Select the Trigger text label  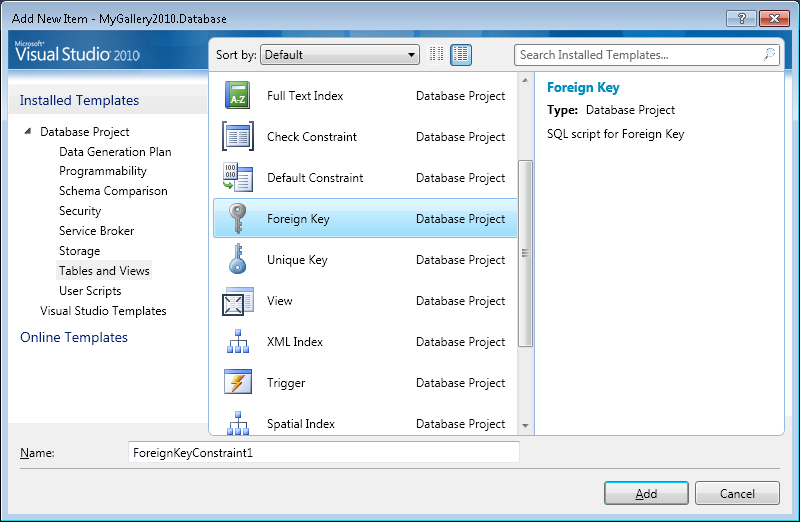(x=286, y=383)
